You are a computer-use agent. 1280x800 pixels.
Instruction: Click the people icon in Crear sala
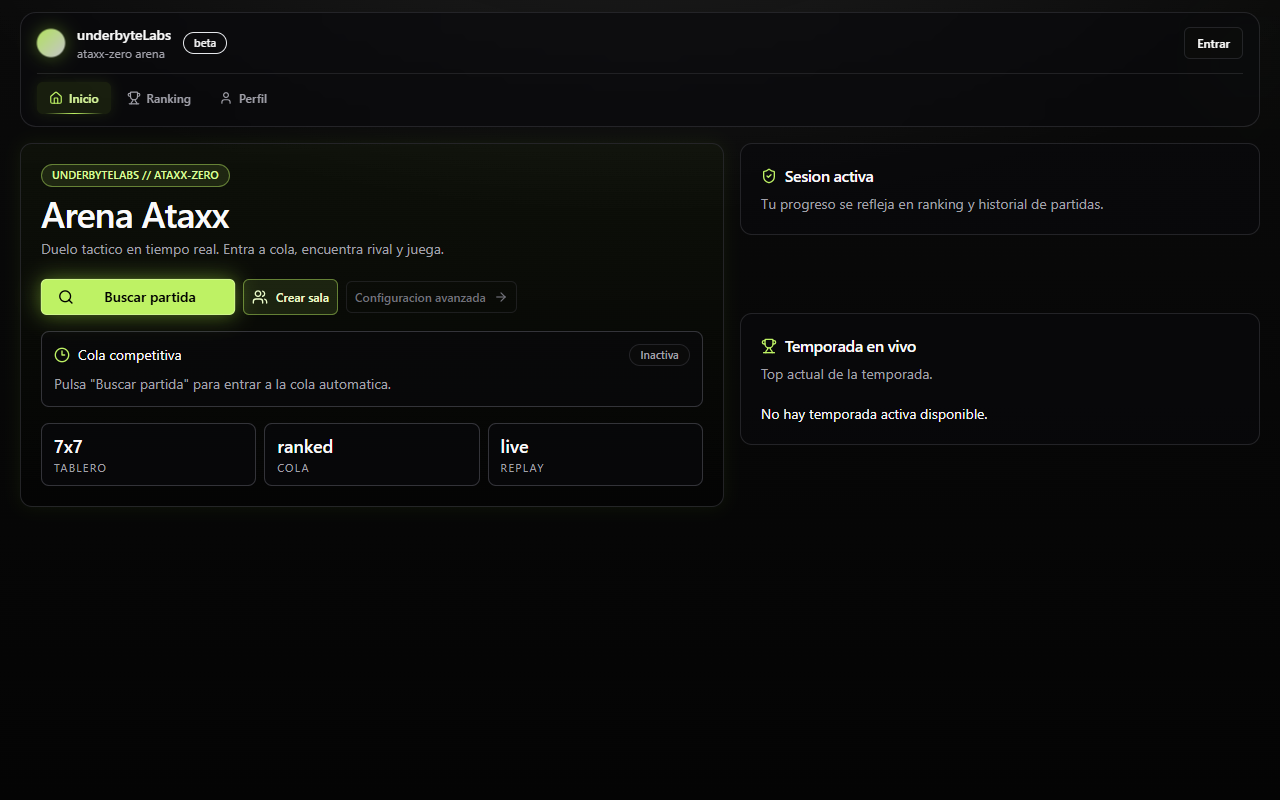[x=260, y=297]
